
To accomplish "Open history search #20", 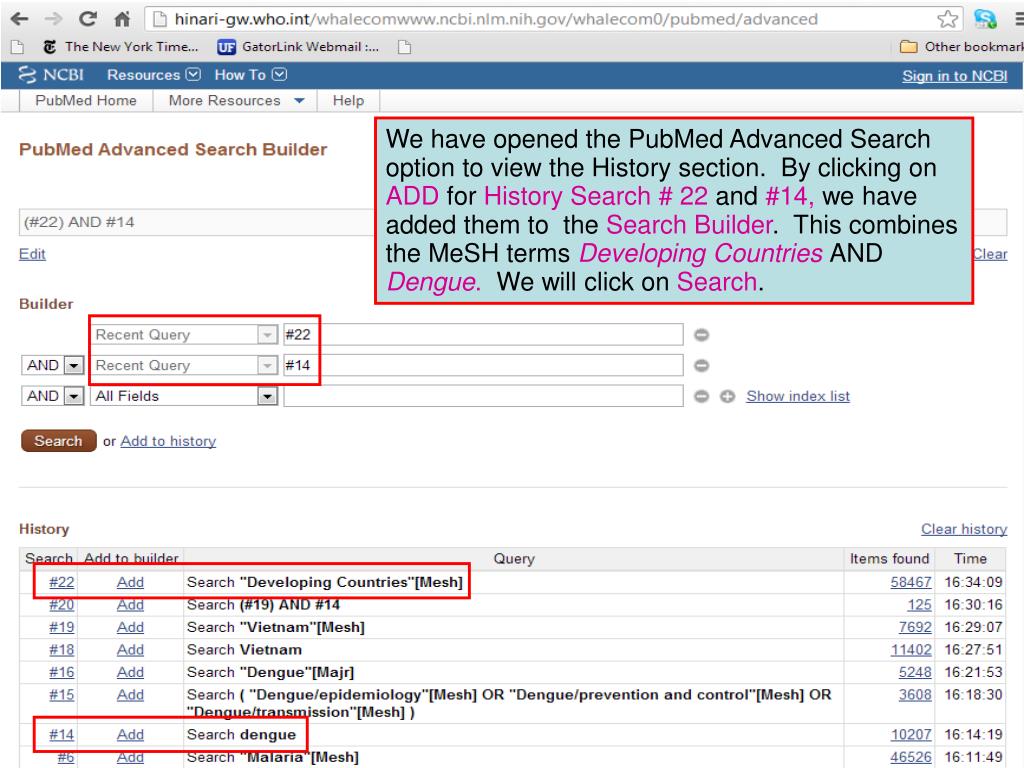I will [x=61, y=605].
